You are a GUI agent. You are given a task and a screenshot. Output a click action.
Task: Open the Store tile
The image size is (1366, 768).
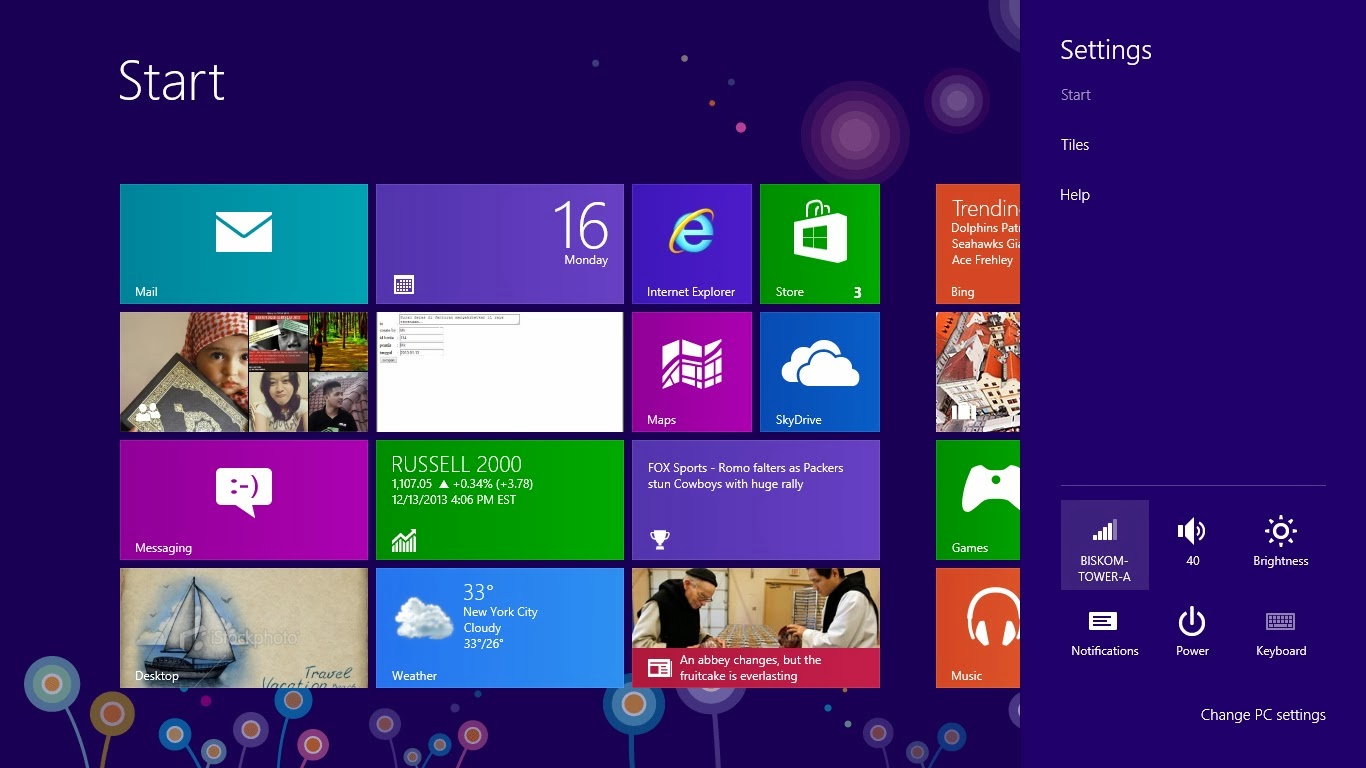(x=820, y=244)
